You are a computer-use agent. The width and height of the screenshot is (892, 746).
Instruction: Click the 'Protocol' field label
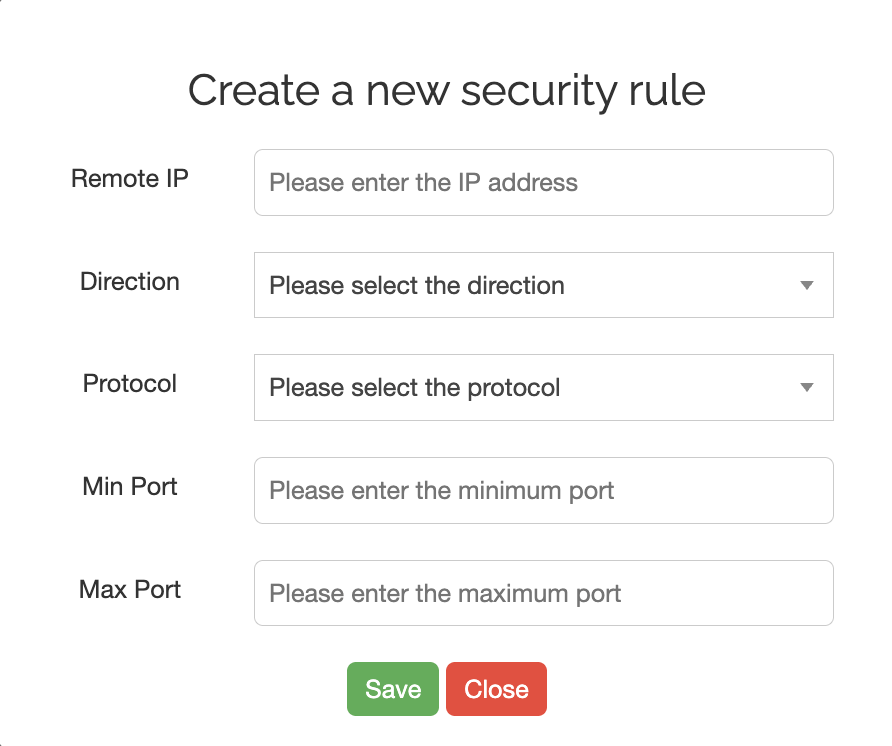pyautogui.click(x=130, y=384)
